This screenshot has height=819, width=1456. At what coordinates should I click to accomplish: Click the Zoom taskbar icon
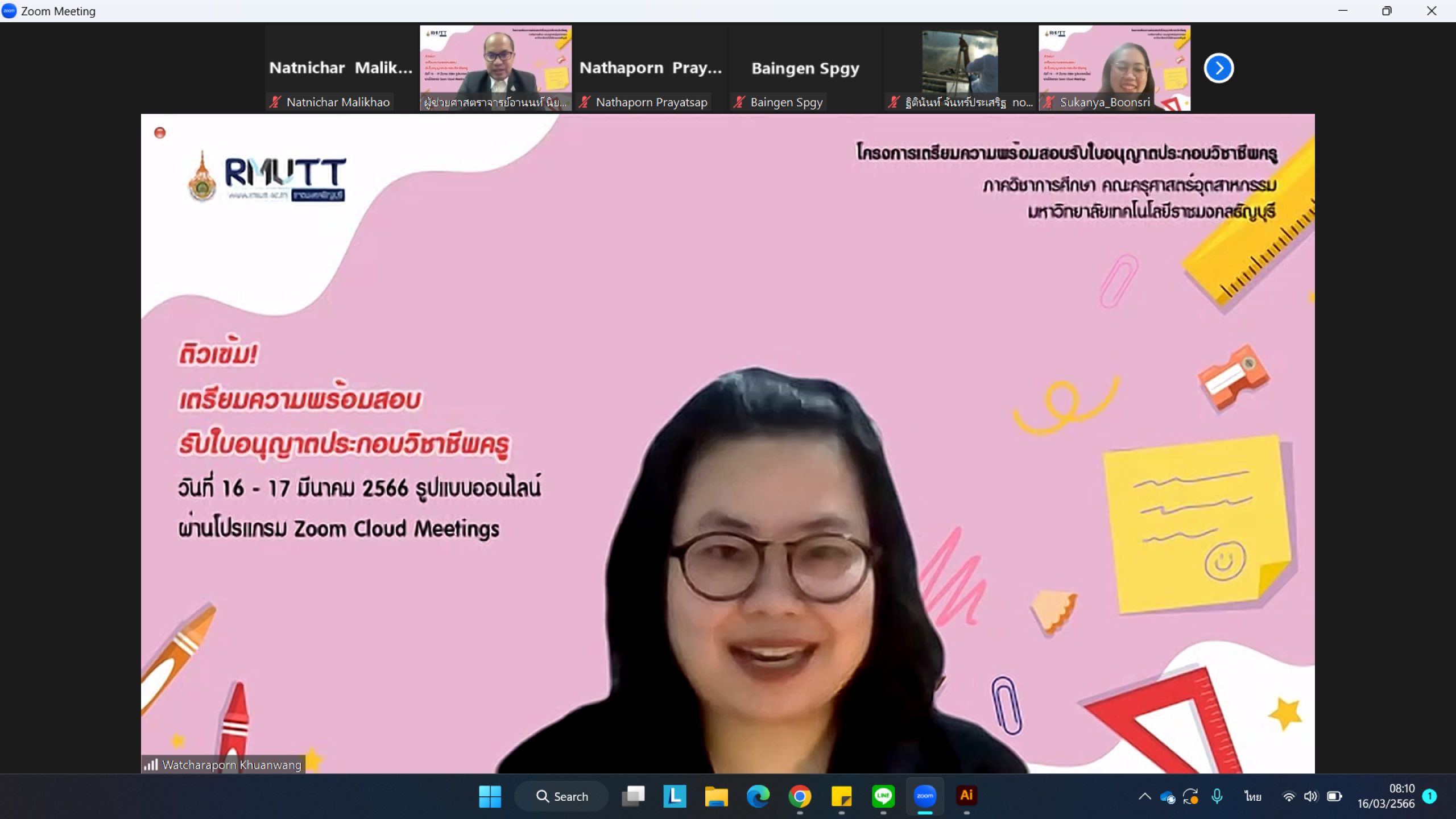[925, 796]
